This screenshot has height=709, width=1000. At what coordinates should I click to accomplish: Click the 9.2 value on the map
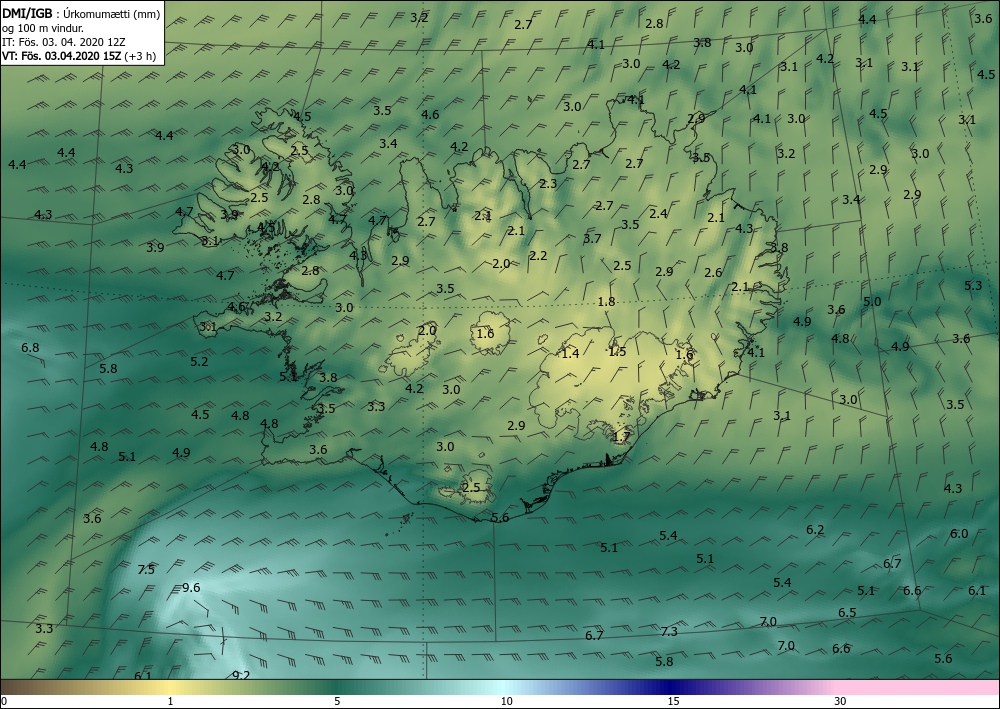[241, 675]
